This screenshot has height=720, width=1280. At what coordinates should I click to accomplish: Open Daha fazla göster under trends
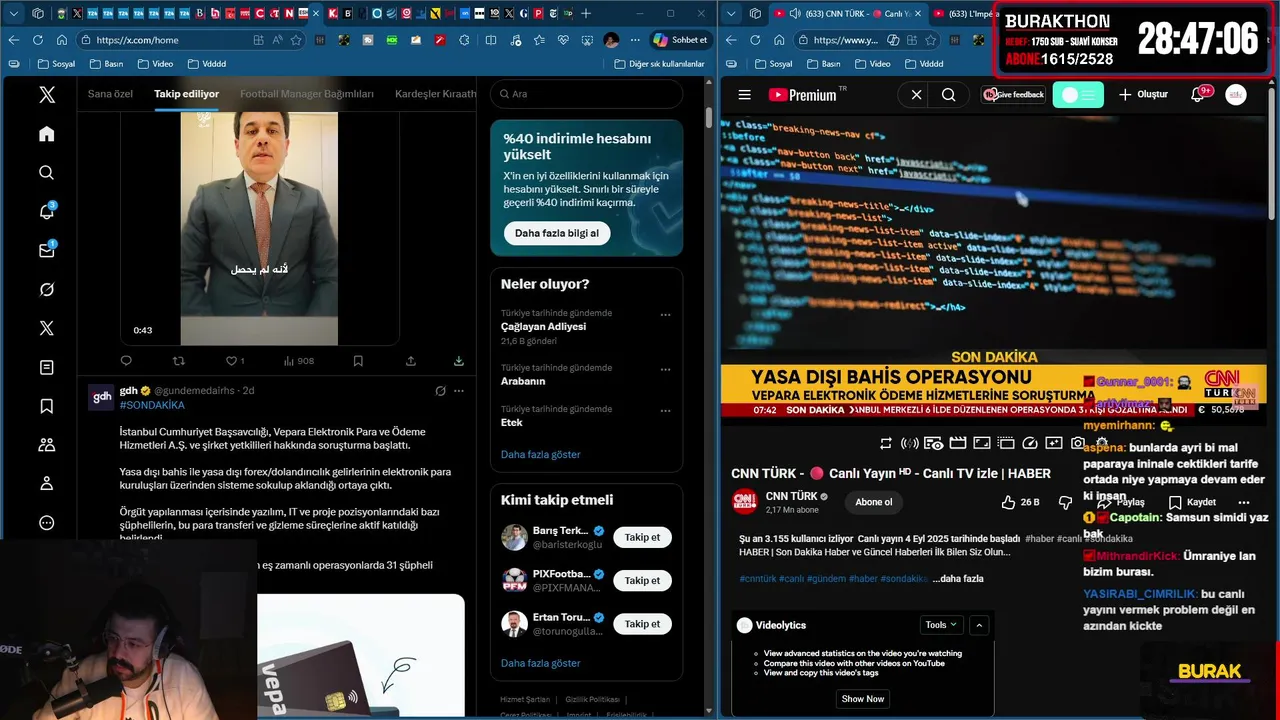coord(540,454)
